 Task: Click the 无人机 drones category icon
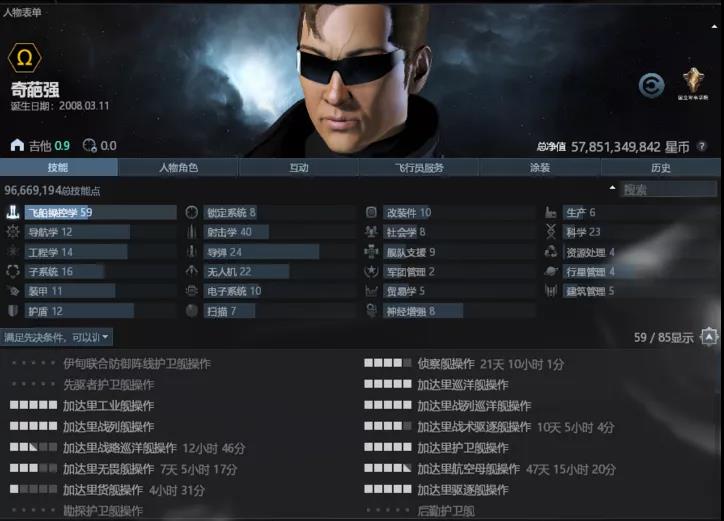tap(192, 271)
